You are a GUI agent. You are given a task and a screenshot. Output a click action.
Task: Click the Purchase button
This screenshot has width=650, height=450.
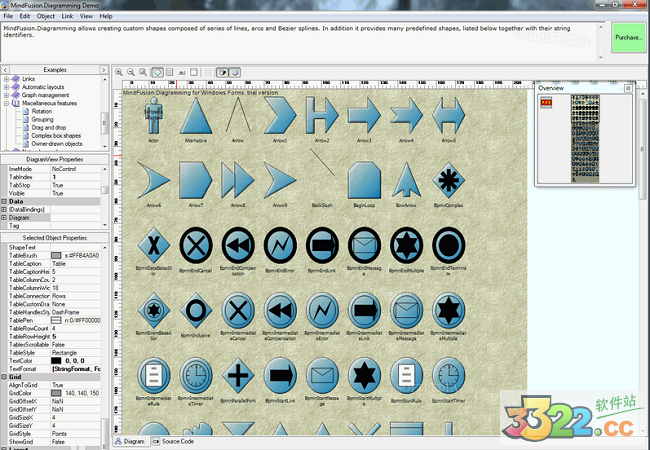(628, 37)
